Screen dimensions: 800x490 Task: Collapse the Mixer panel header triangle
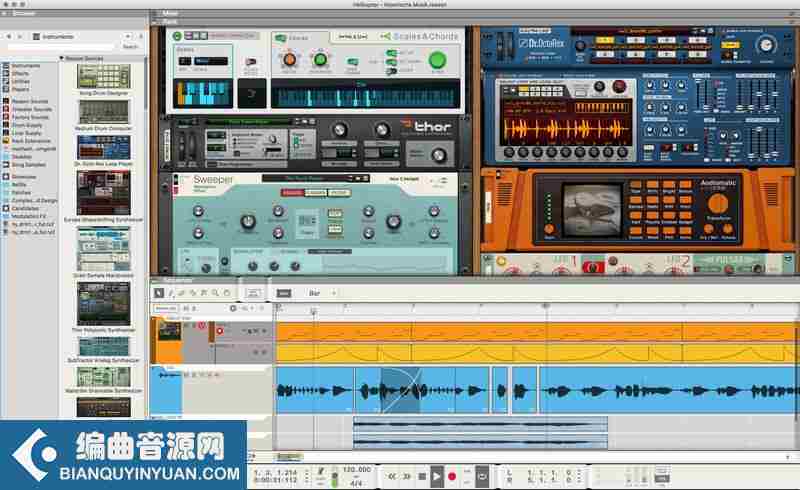coord(156,13)
